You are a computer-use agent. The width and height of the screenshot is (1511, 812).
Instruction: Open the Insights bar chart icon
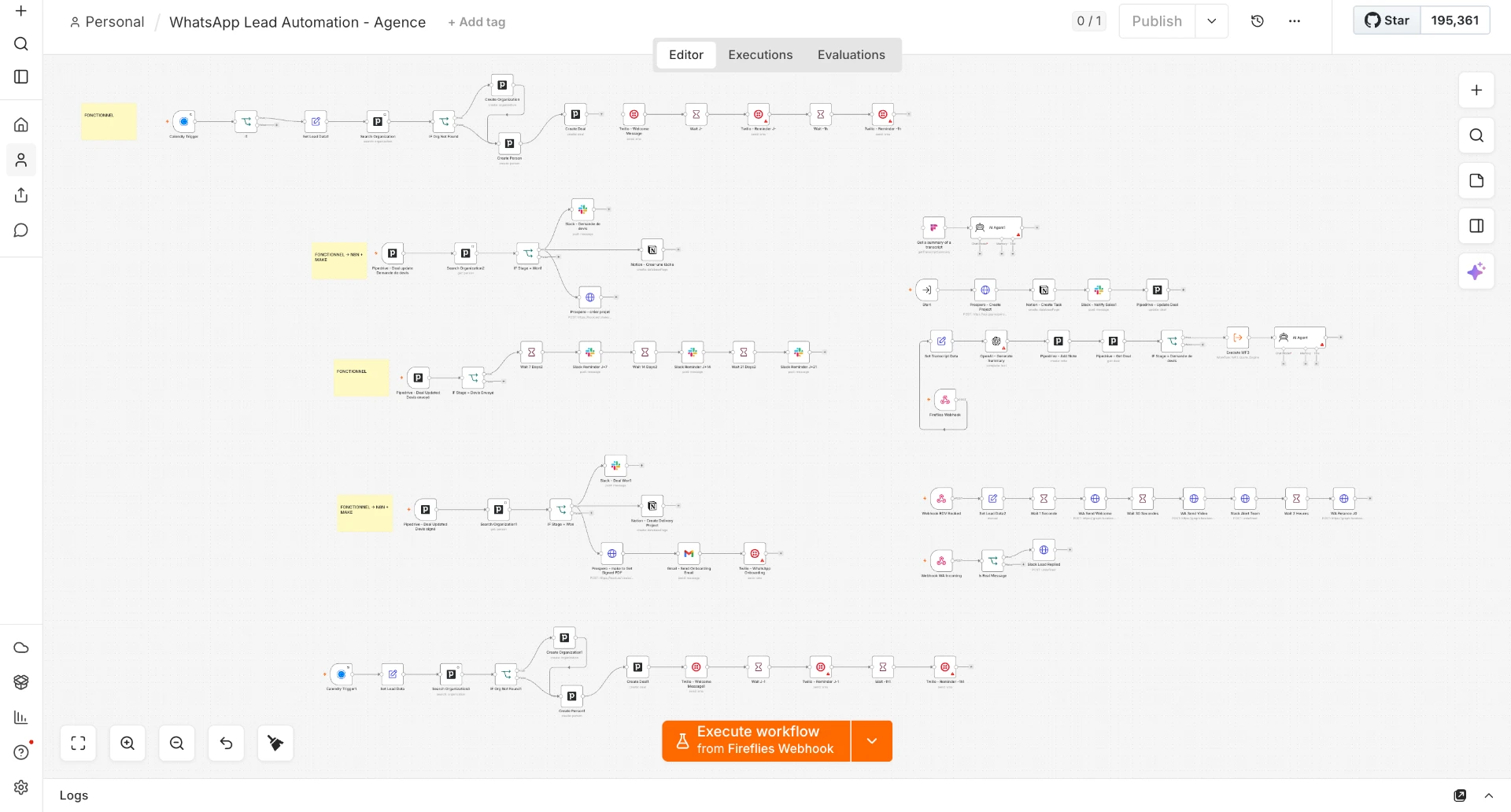coord(21,717)
